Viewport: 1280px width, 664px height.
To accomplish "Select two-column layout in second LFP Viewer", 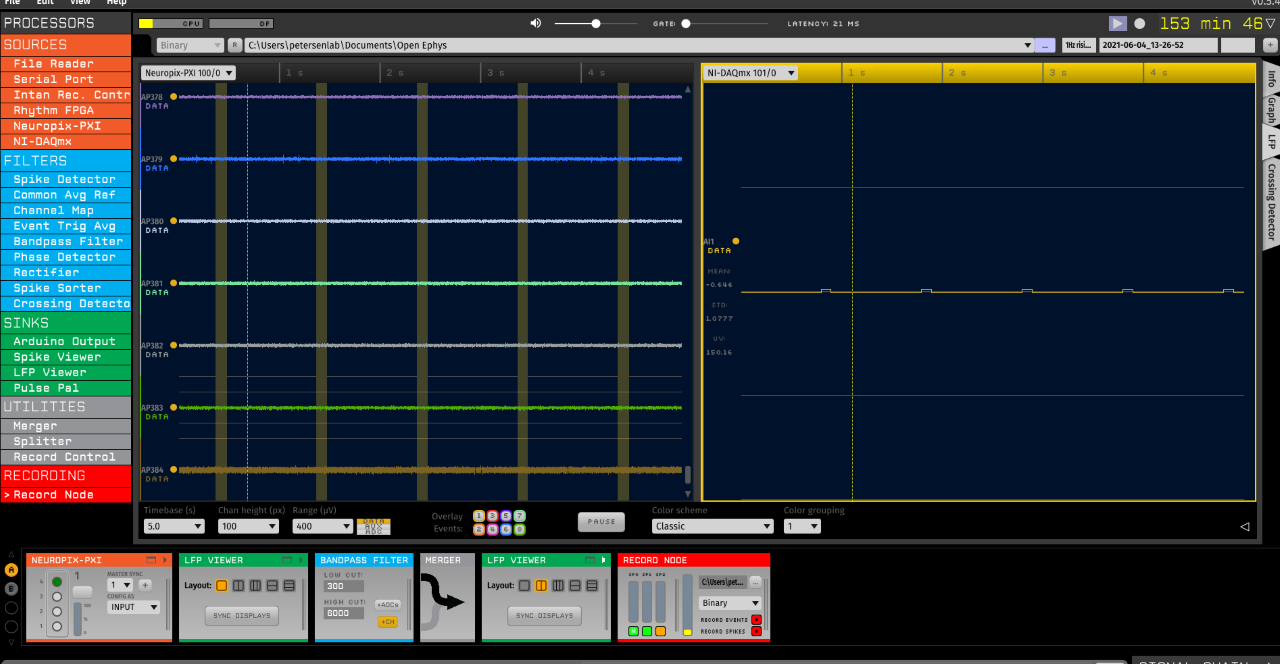I will [541, 585].
